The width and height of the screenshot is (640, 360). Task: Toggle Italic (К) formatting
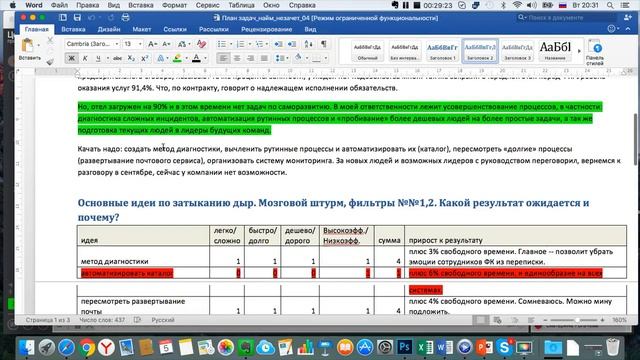(85, 58)
